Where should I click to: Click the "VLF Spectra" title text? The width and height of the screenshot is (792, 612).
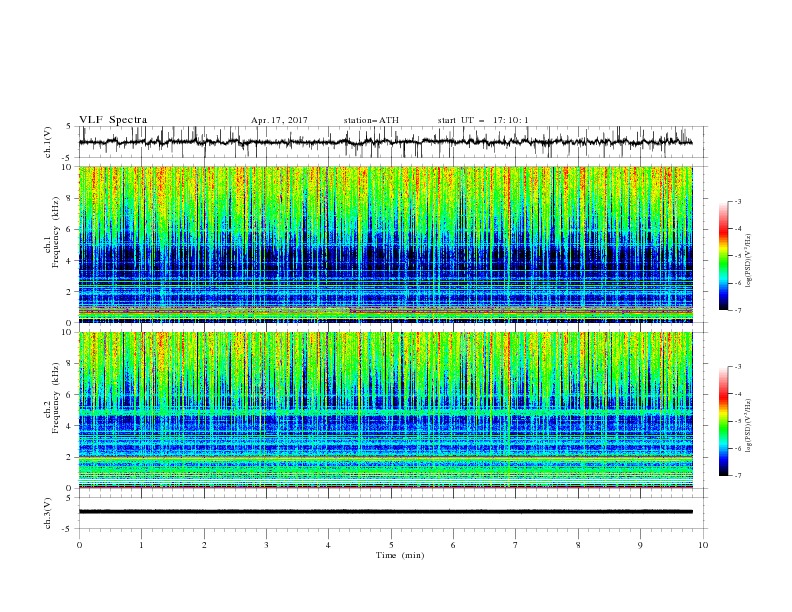point(113,120)
